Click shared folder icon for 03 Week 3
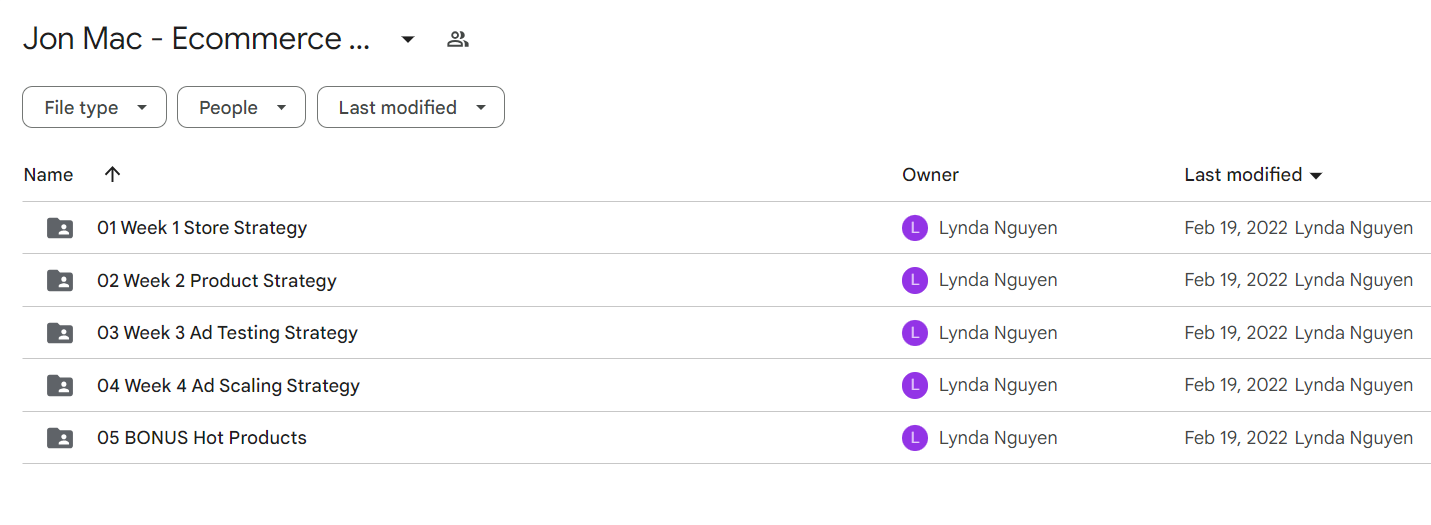 coord(60,333)
